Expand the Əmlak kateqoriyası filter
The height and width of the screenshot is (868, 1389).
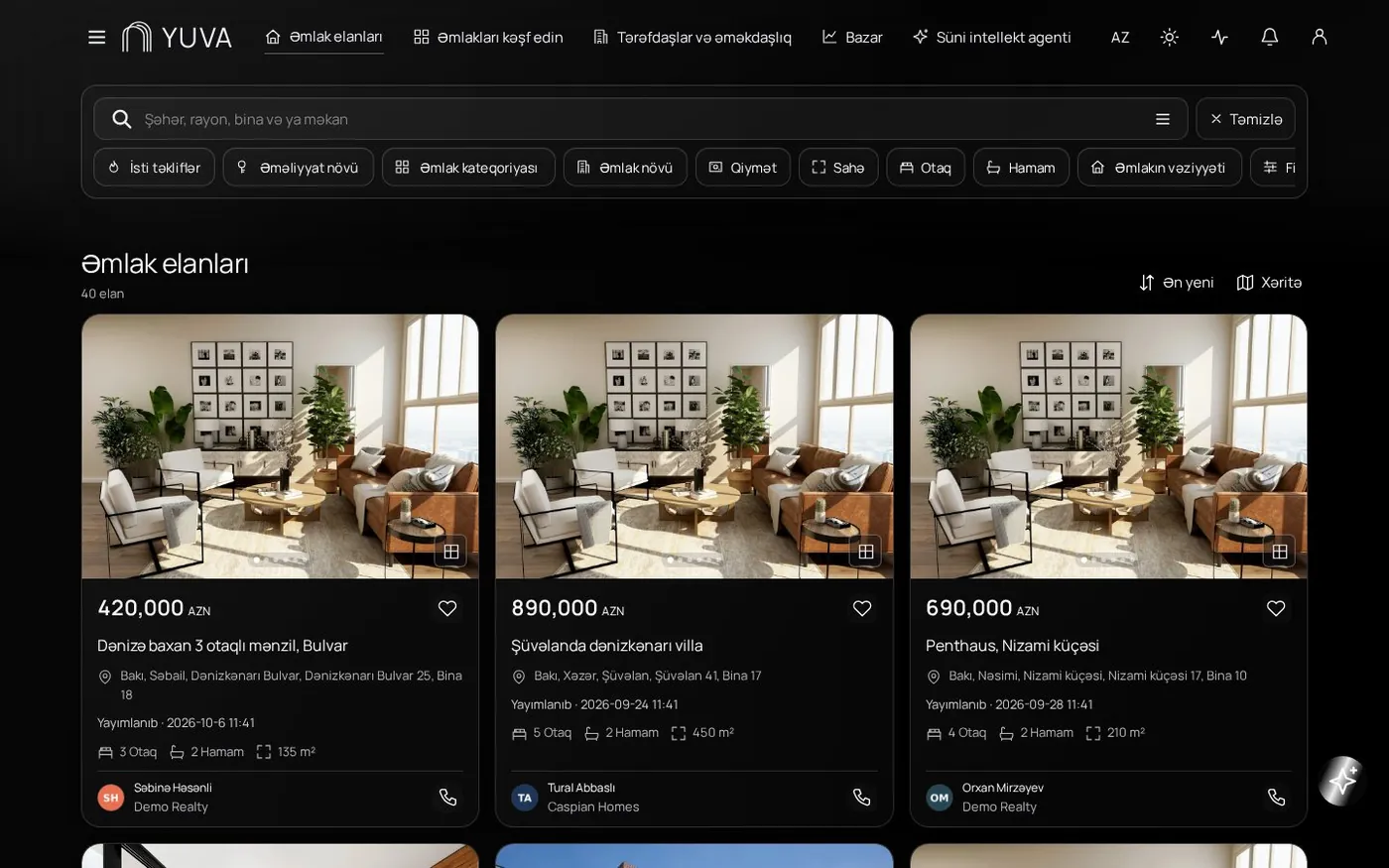pos(468,168)
